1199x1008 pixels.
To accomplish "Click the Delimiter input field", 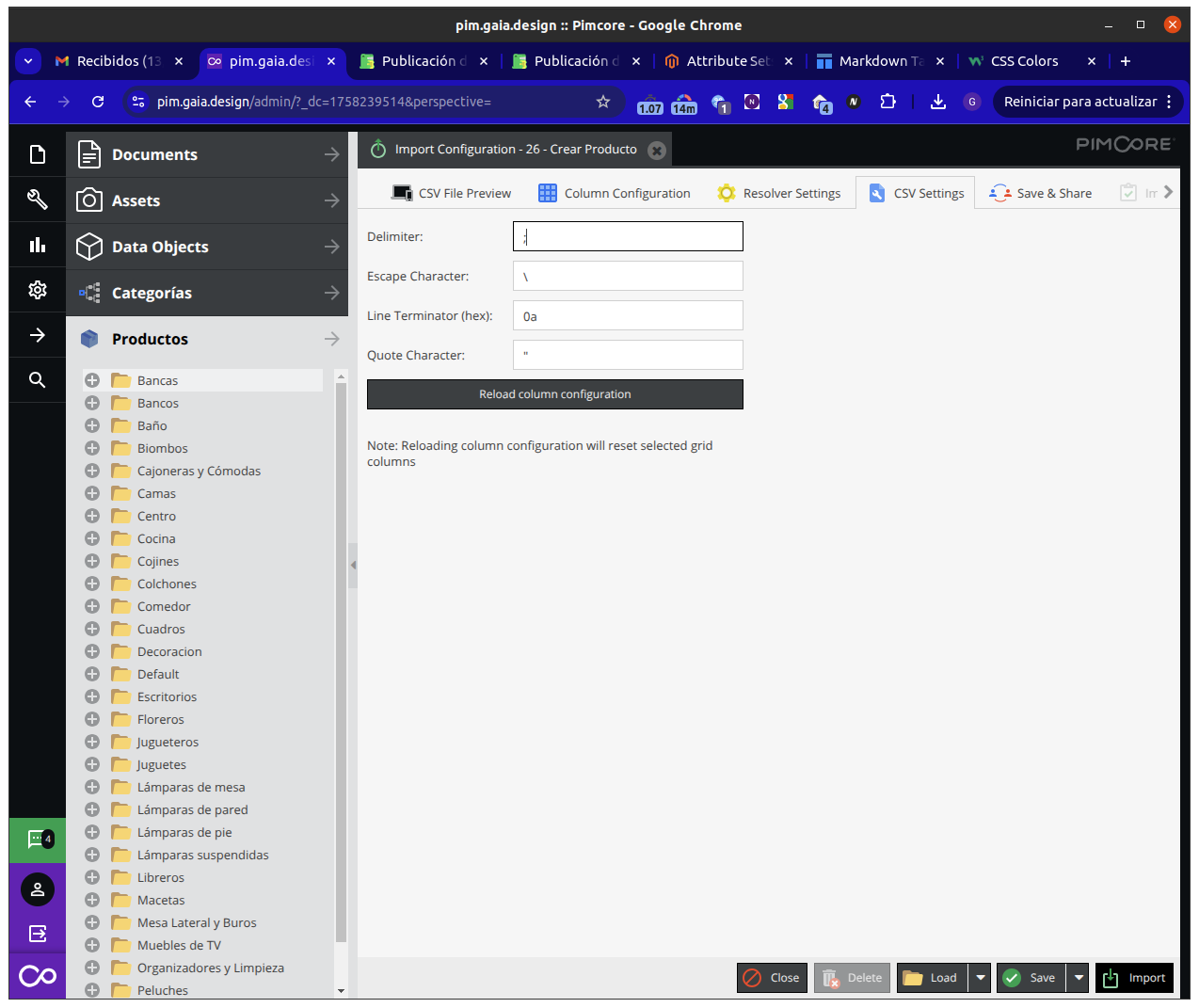I will (628, 237).
